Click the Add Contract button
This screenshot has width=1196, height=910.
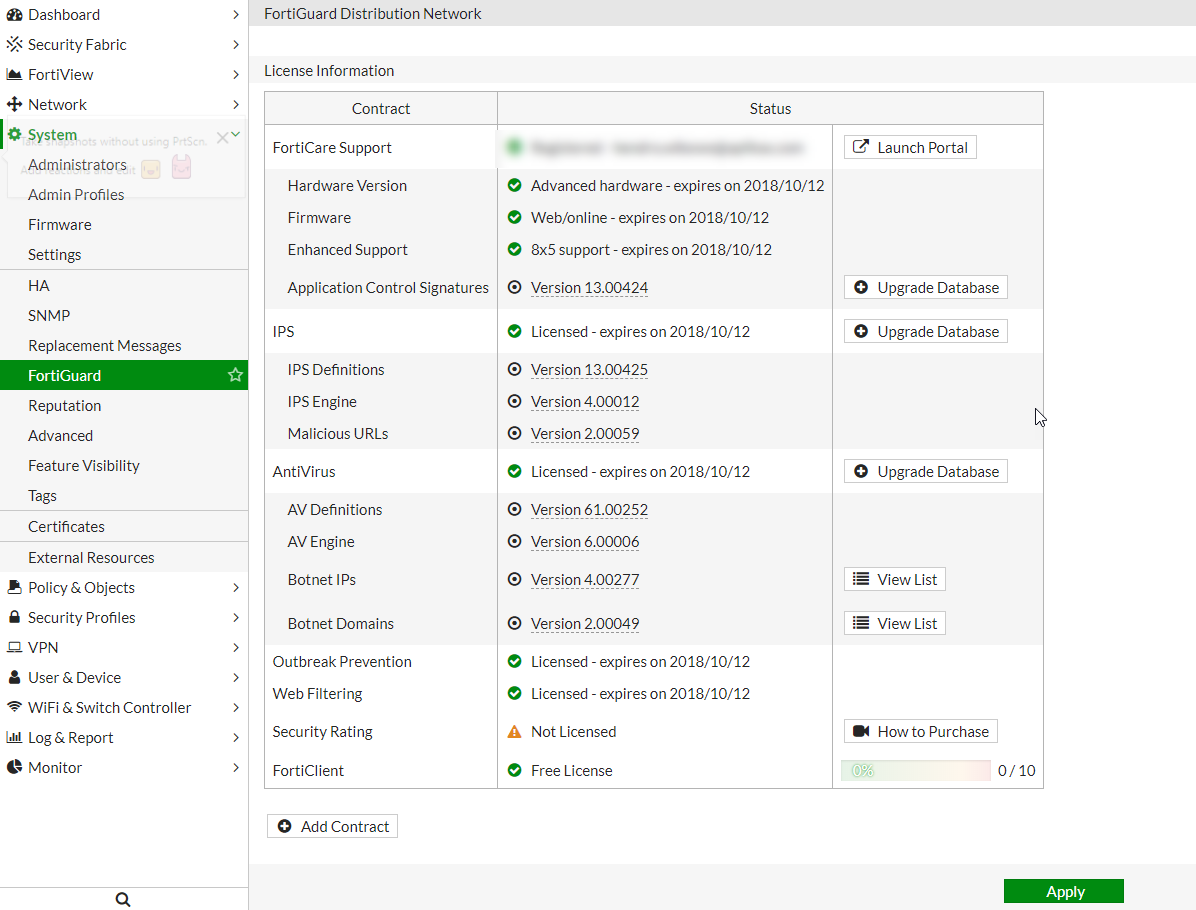tap(333, 826)
